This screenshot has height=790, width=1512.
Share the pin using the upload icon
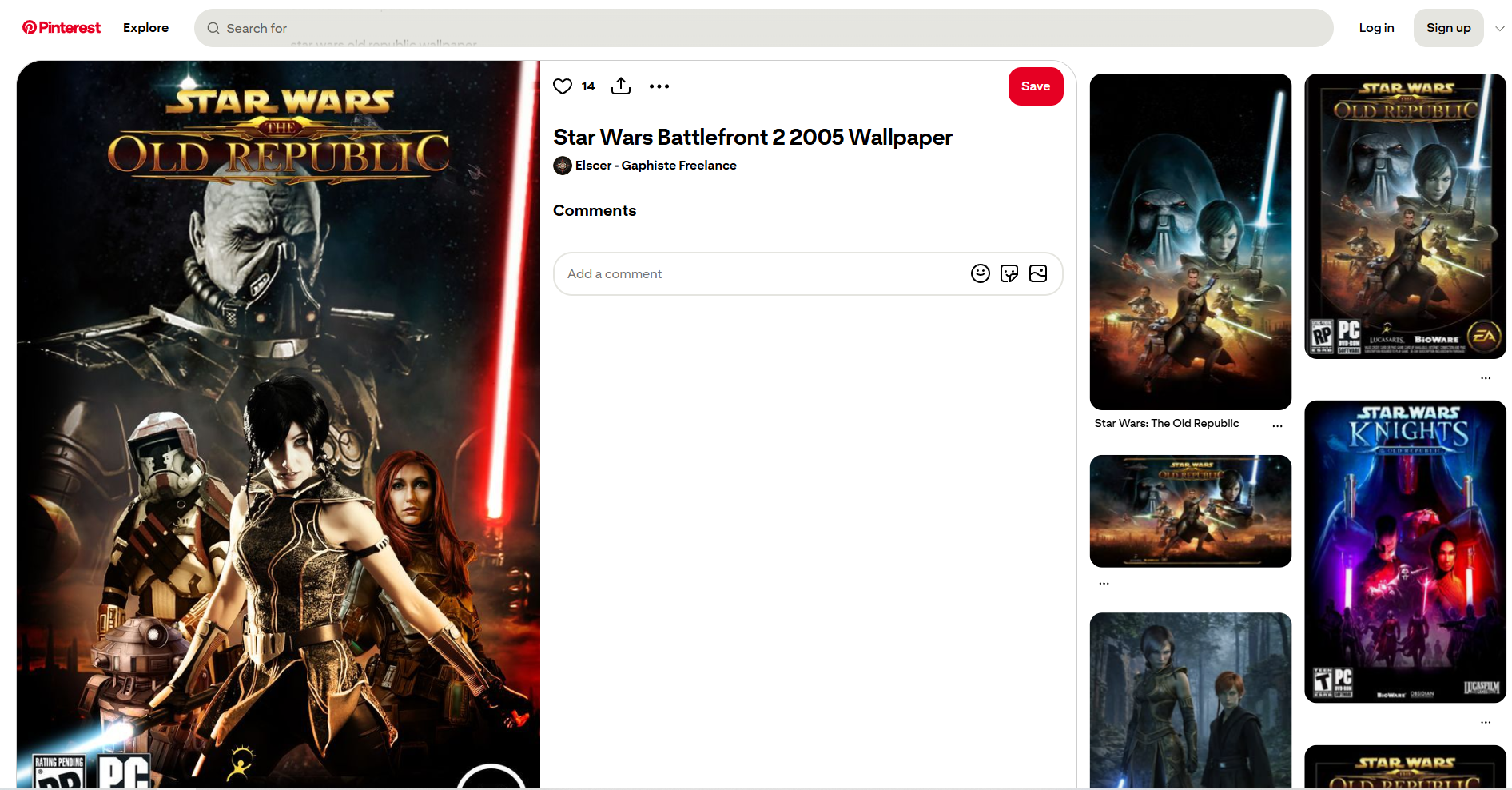click(621, 86)
